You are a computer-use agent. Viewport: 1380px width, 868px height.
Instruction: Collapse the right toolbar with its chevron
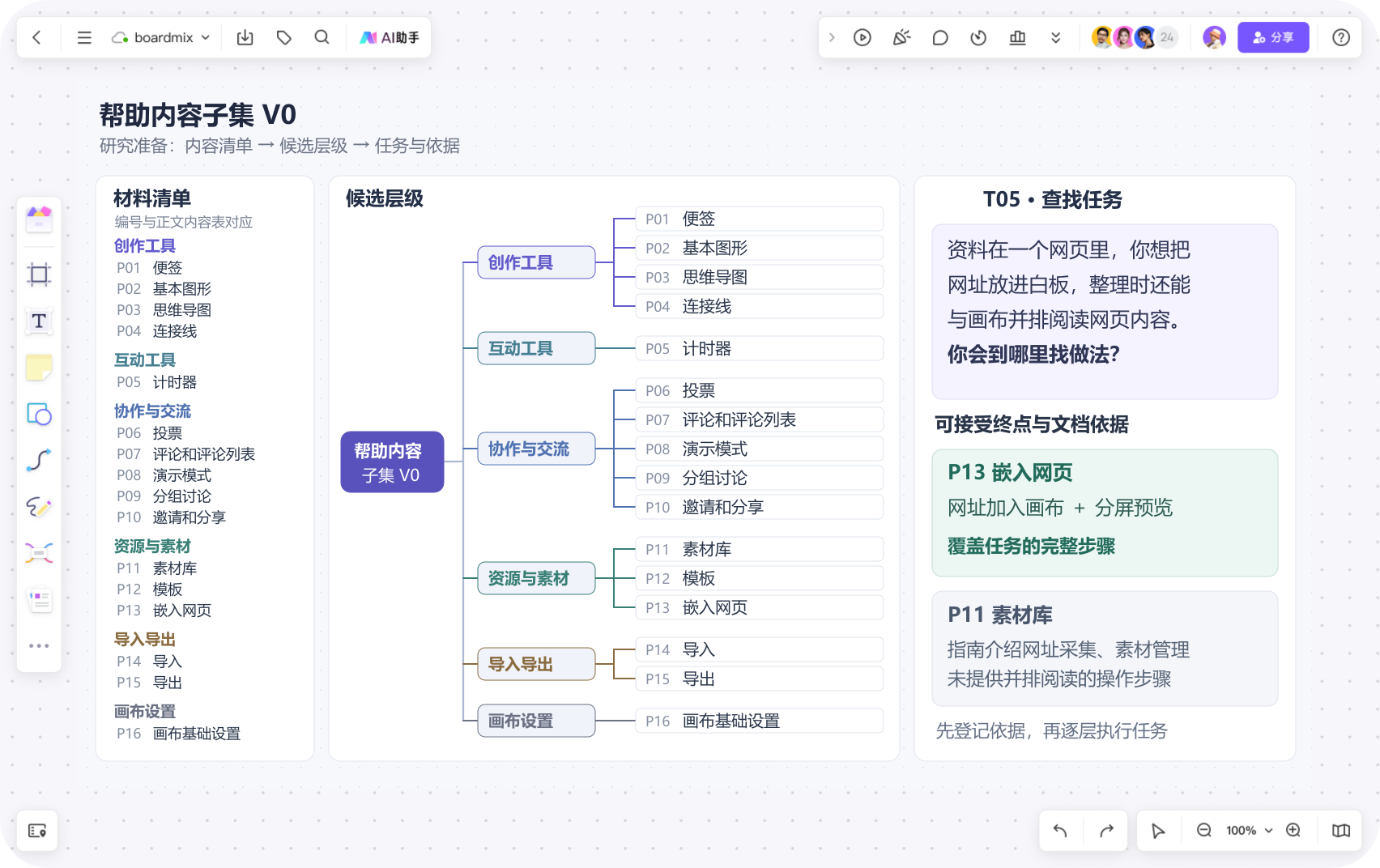coord(832,37)
